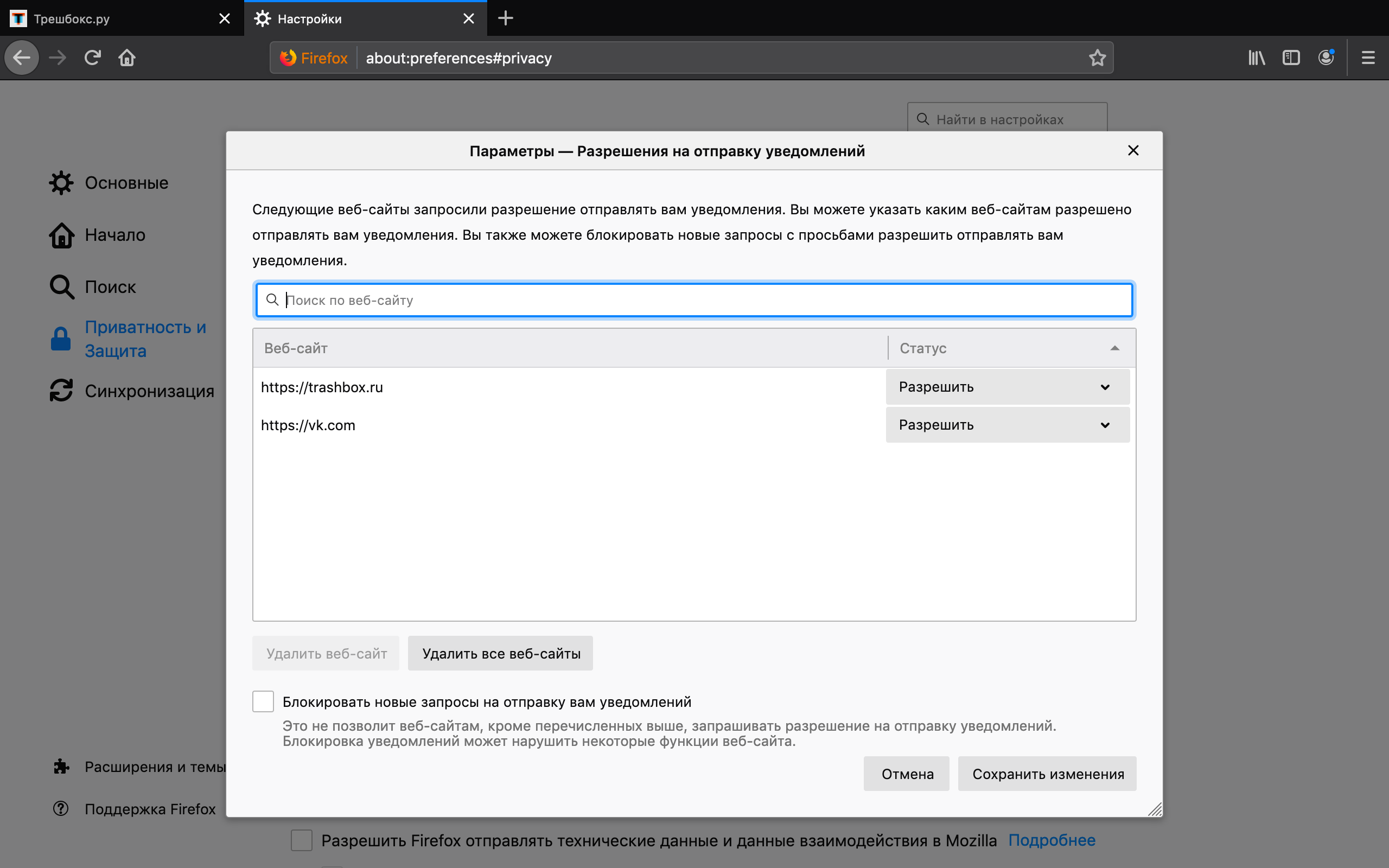Viewport: 1389px width, 868px height.
Task: Switch to the Настройки tab
Action: coord(366,18)
